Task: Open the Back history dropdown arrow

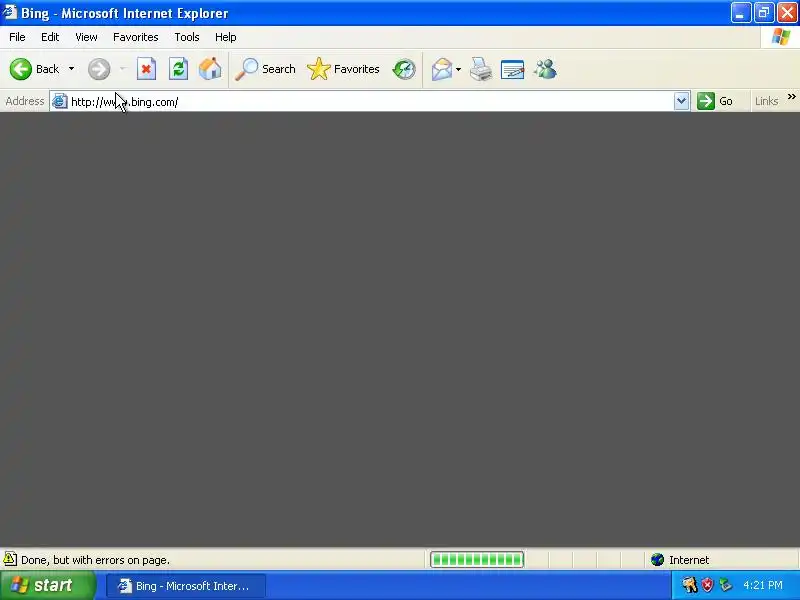Action: point(71,69)
